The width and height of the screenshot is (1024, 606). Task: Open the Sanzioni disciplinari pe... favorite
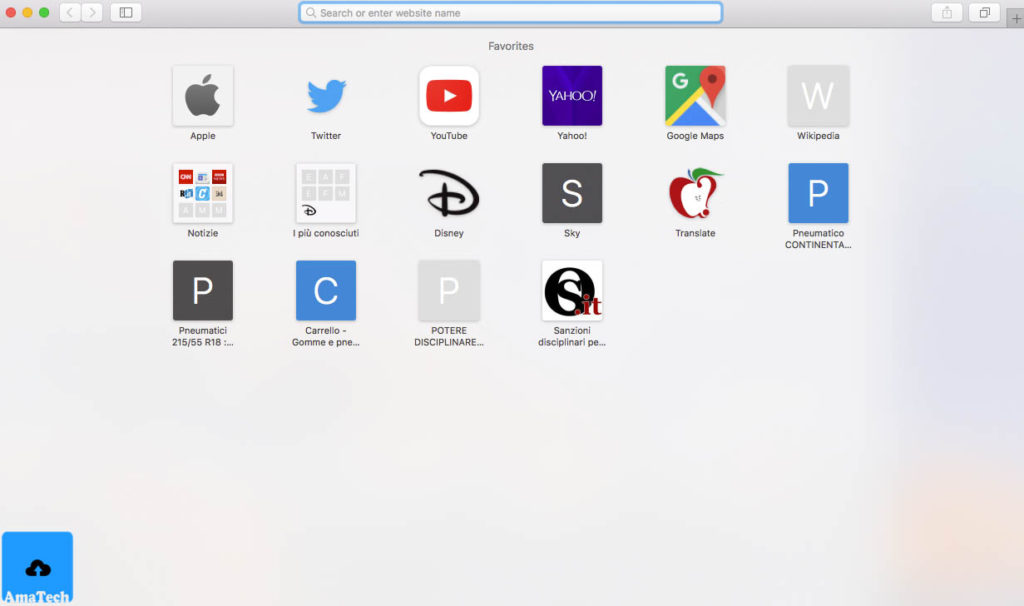(572, 290)
